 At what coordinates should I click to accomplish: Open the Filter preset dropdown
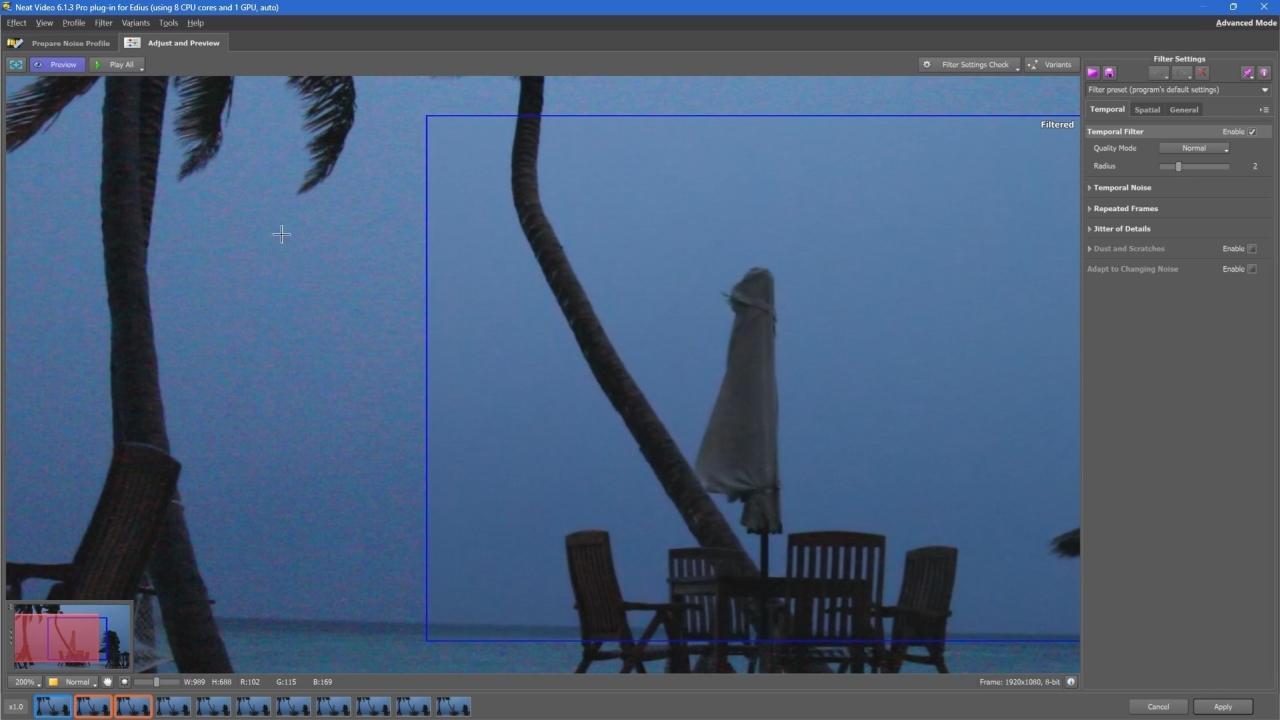click(x=1178, y=90)
